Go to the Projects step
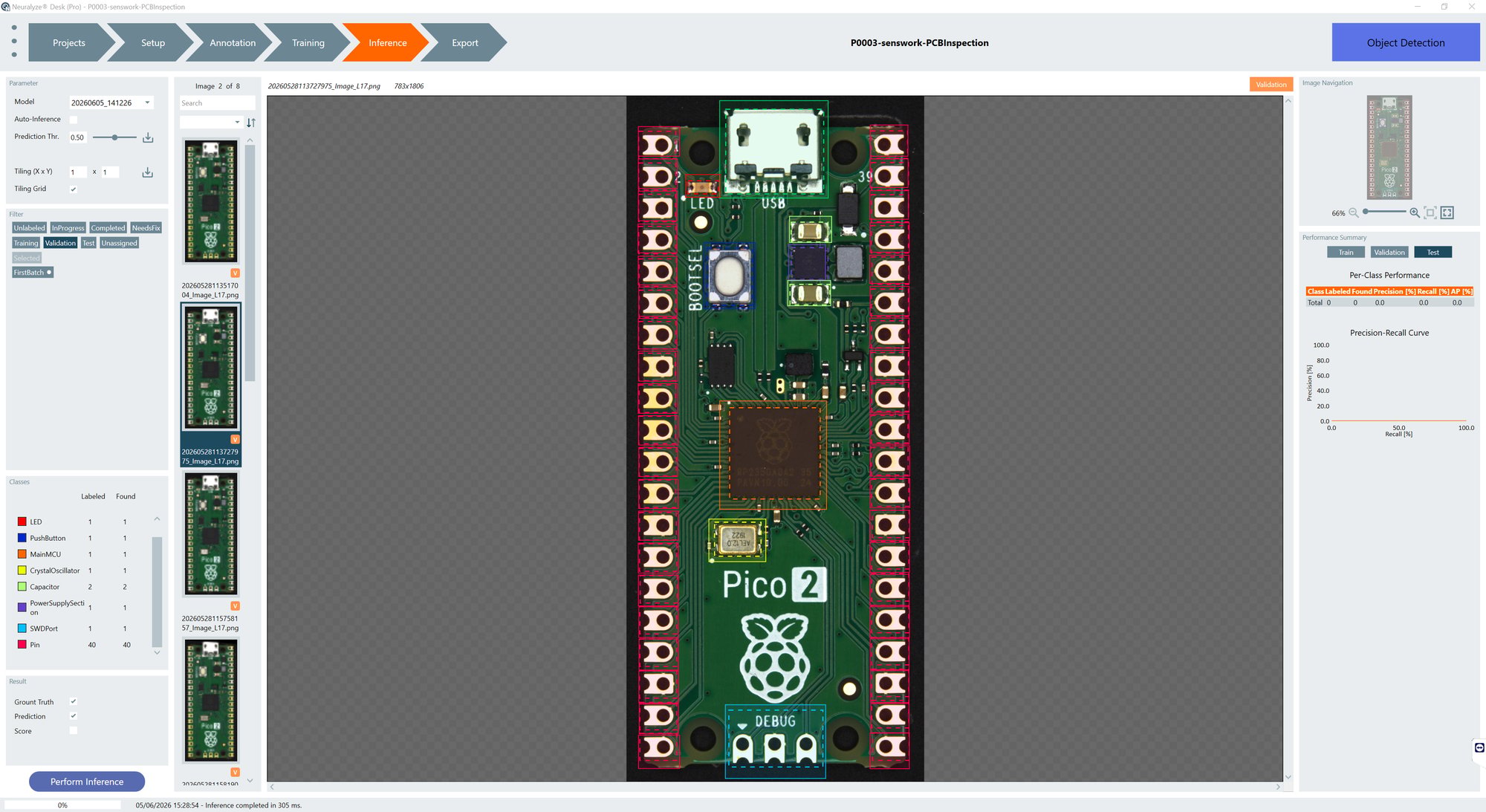Image resolution: width=1486 pixels, height=812 pixels. point(69,42)
